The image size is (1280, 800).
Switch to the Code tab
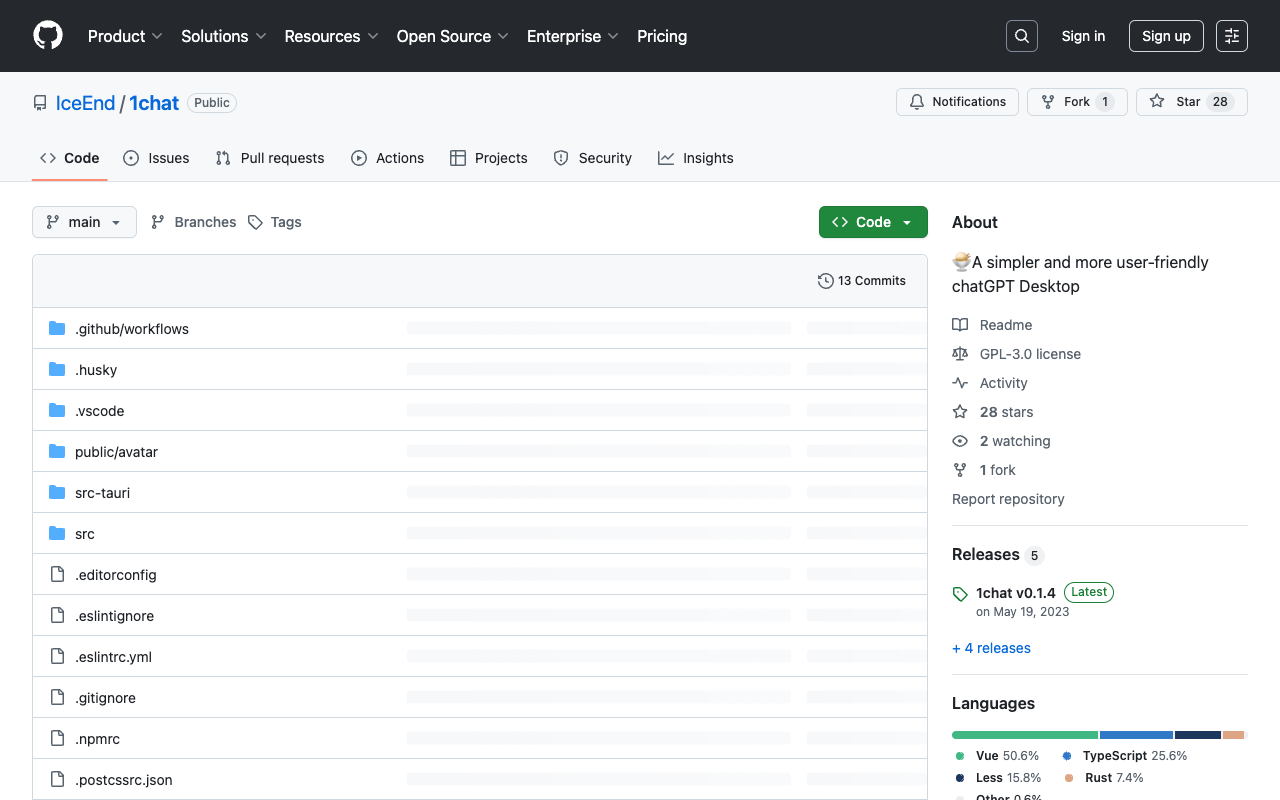[x=70, y=158]
